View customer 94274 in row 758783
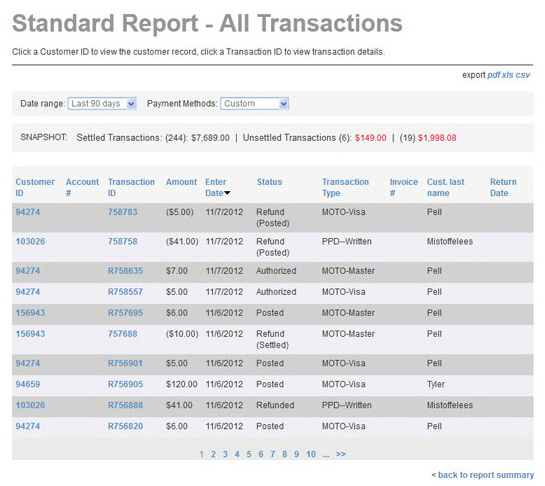545x486 pixels. [27, 212]
